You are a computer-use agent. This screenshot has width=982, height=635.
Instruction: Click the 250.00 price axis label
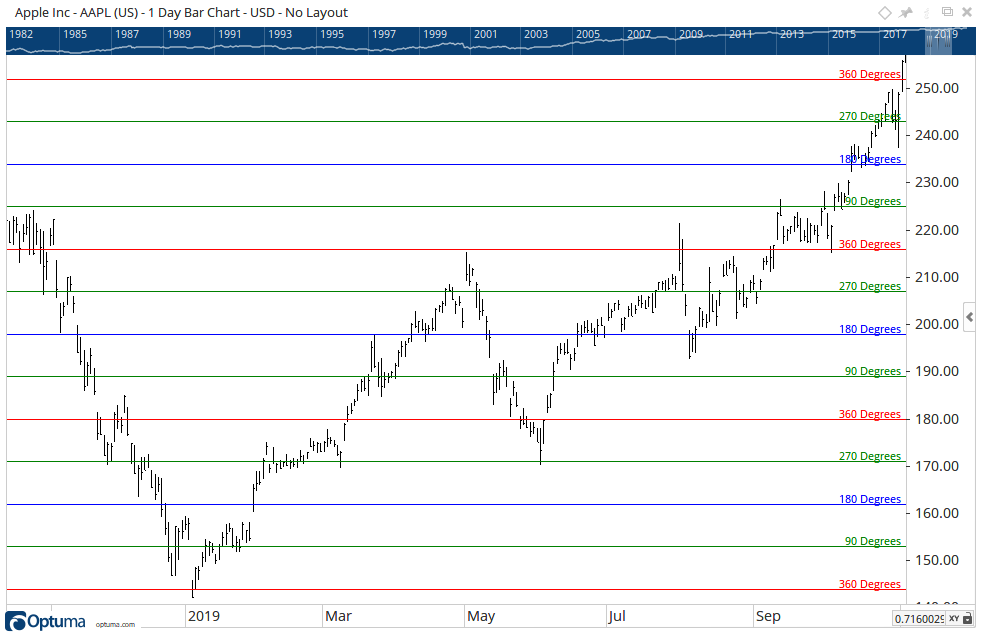(x=937, y=88)
